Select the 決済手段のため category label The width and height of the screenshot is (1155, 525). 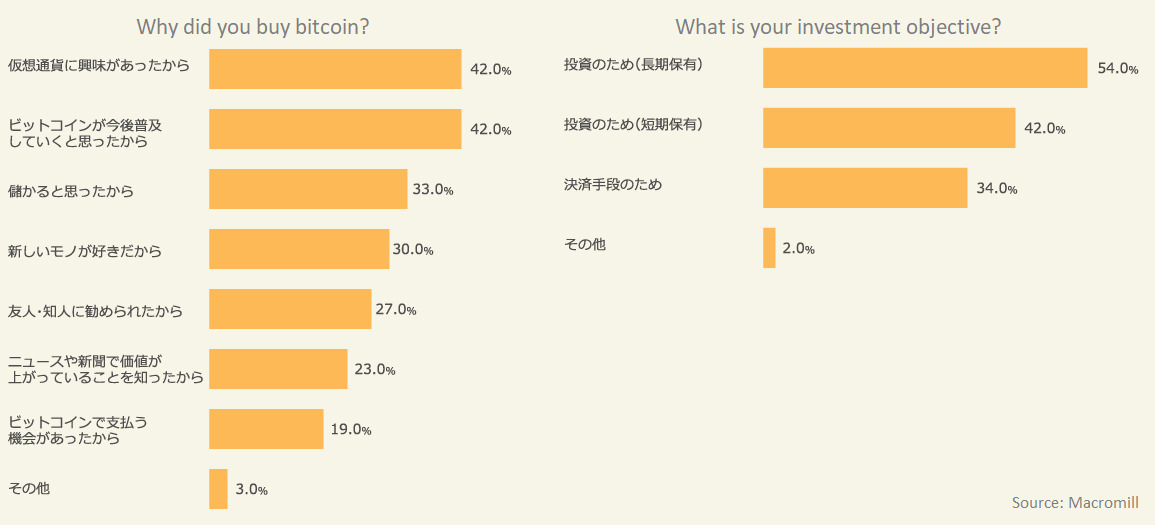pos(613,185)
